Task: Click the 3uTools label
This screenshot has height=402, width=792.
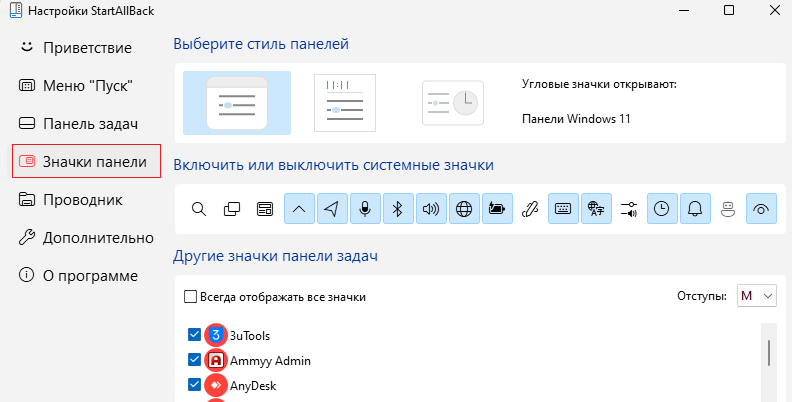Action: pos(250,336)
